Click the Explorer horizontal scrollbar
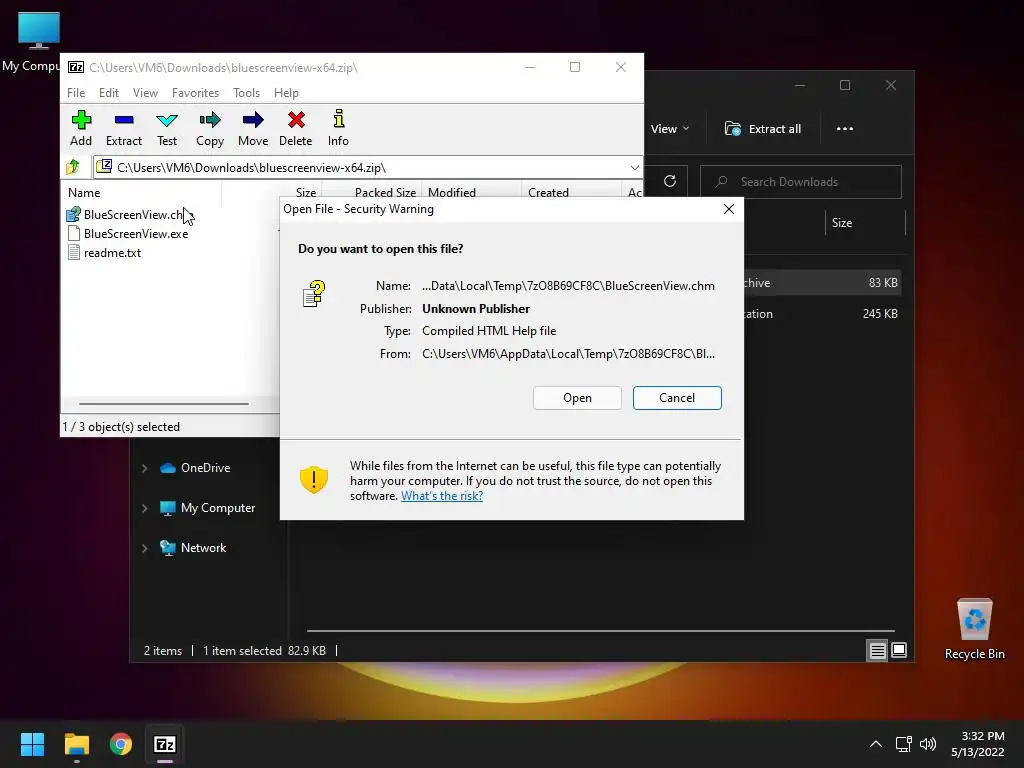Screen dimensions: 1024x768 click(x=600, y=631)
